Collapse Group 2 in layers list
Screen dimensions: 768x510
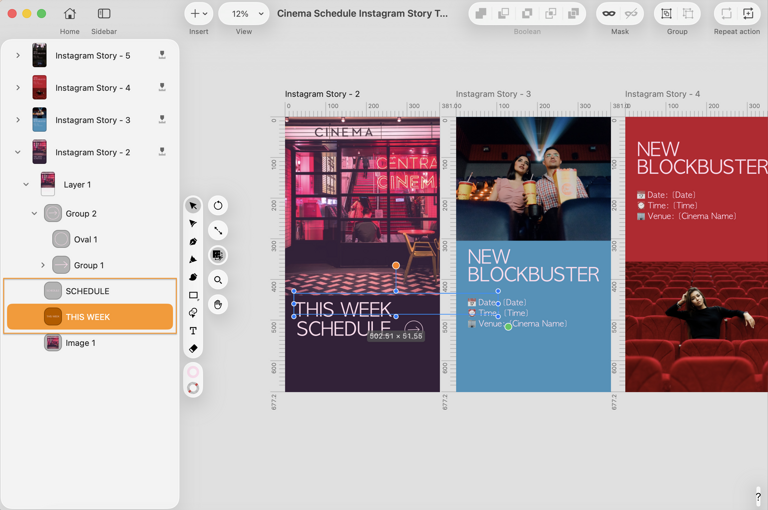tap(34, 214)
